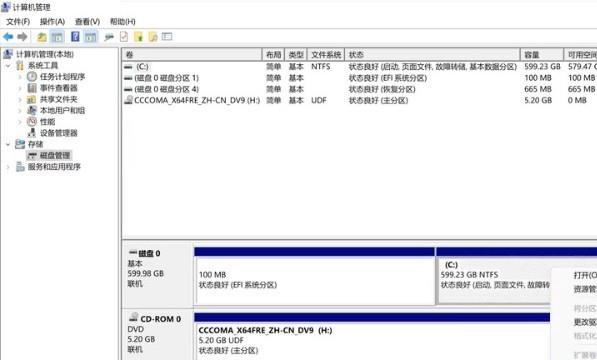Click the yellow folder search toolbar icon
The height and width of the screenshot is (360, 597).
153,37
